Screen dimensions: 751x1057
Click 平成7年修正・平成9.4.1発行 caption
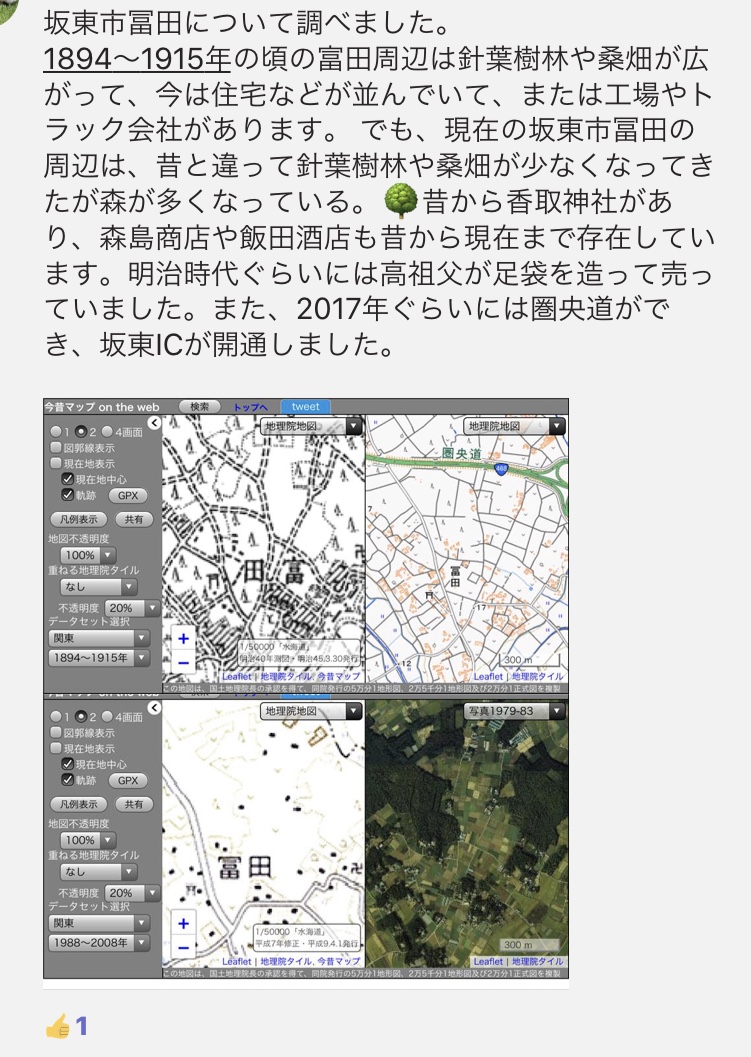pos(307,943)
